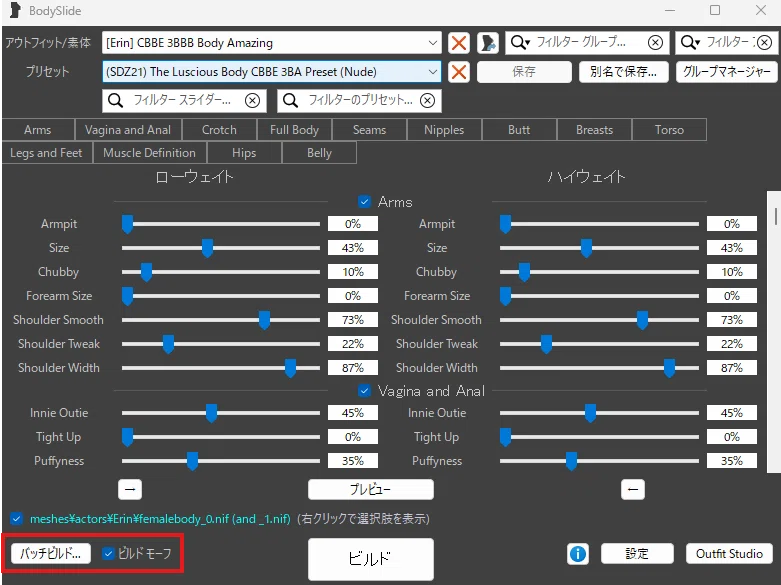Click the high weight Shoulder Width slider handle

[669, 368]
